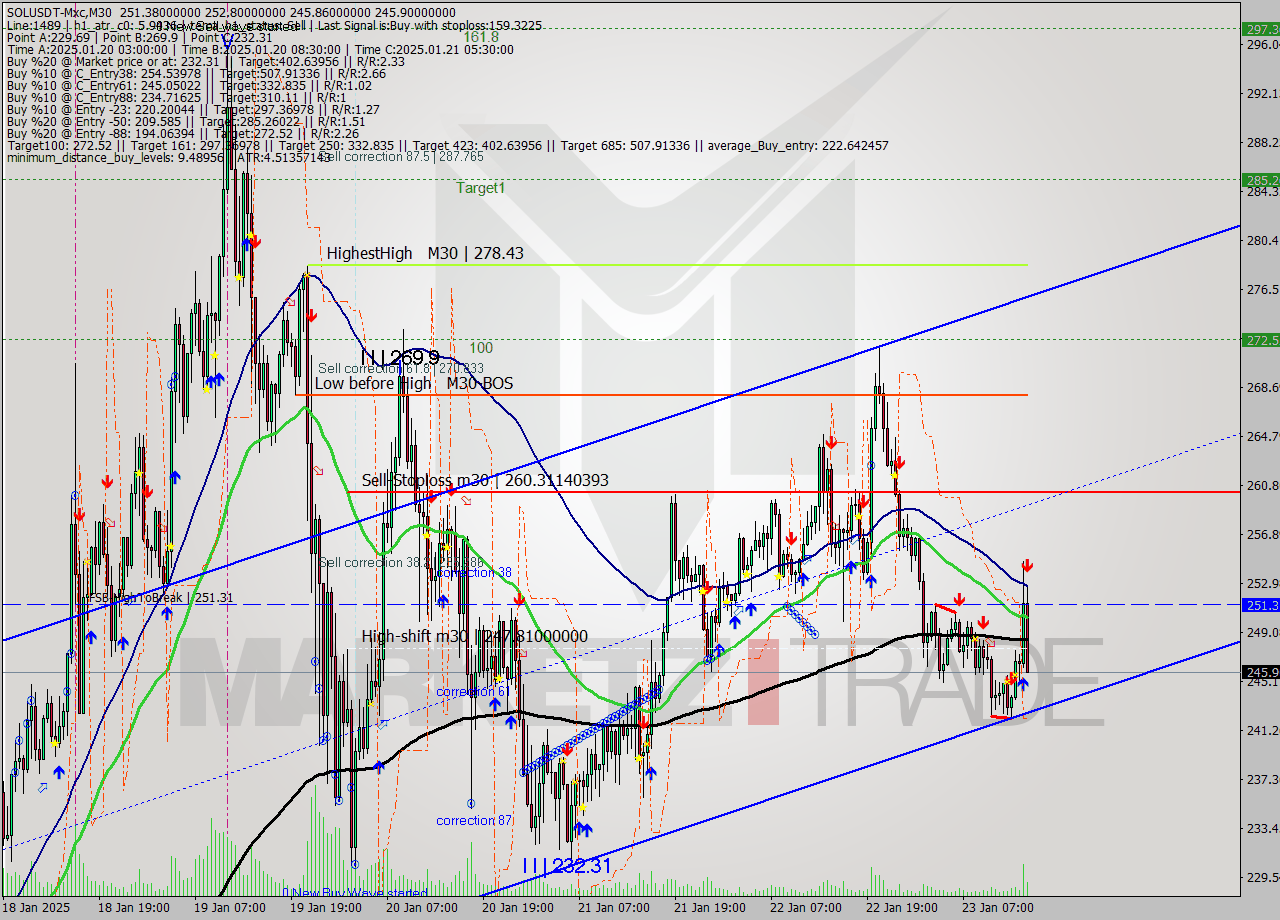Click the 18 Jan 19:00 time label
This screenshot has height=920, width=1280.
coord(135,908)
